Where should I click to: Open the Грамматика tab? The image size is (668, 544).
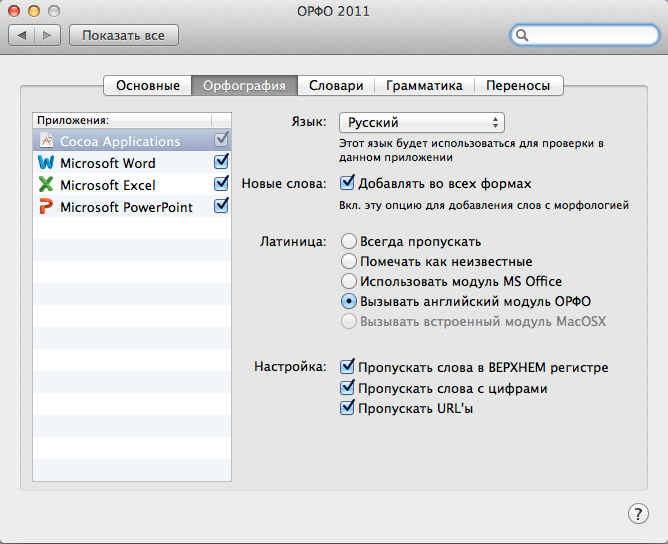[x=424, y=86]
